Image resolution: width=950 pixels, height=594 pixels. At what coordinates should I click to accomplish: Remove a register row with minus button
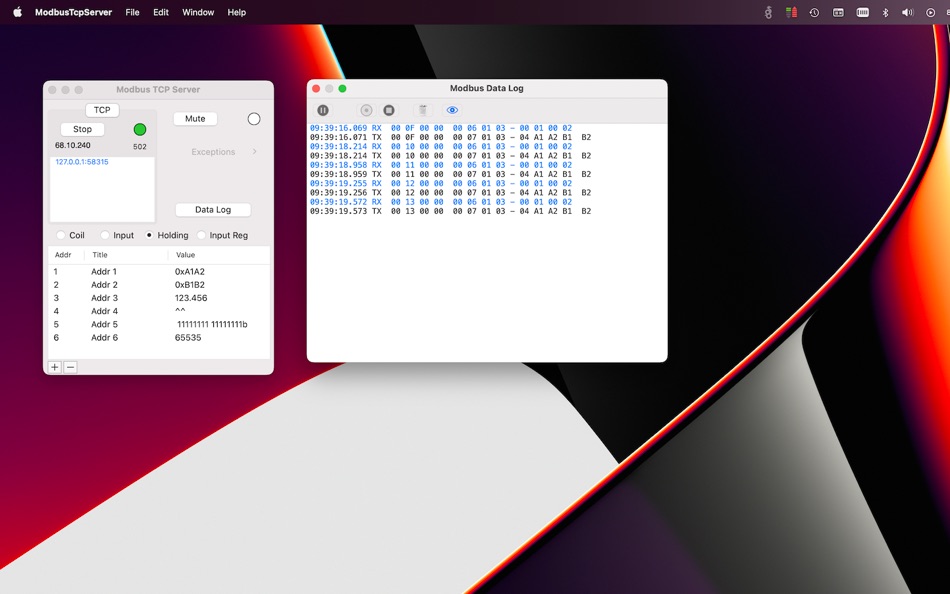(70, 367)
